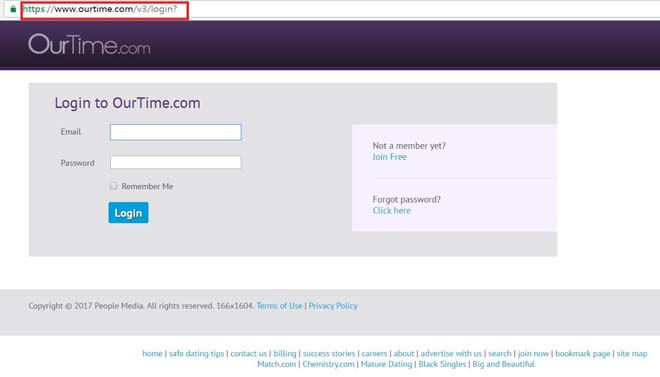Open the search footer link
Screen dimensions: 660x377
(500, 353)
